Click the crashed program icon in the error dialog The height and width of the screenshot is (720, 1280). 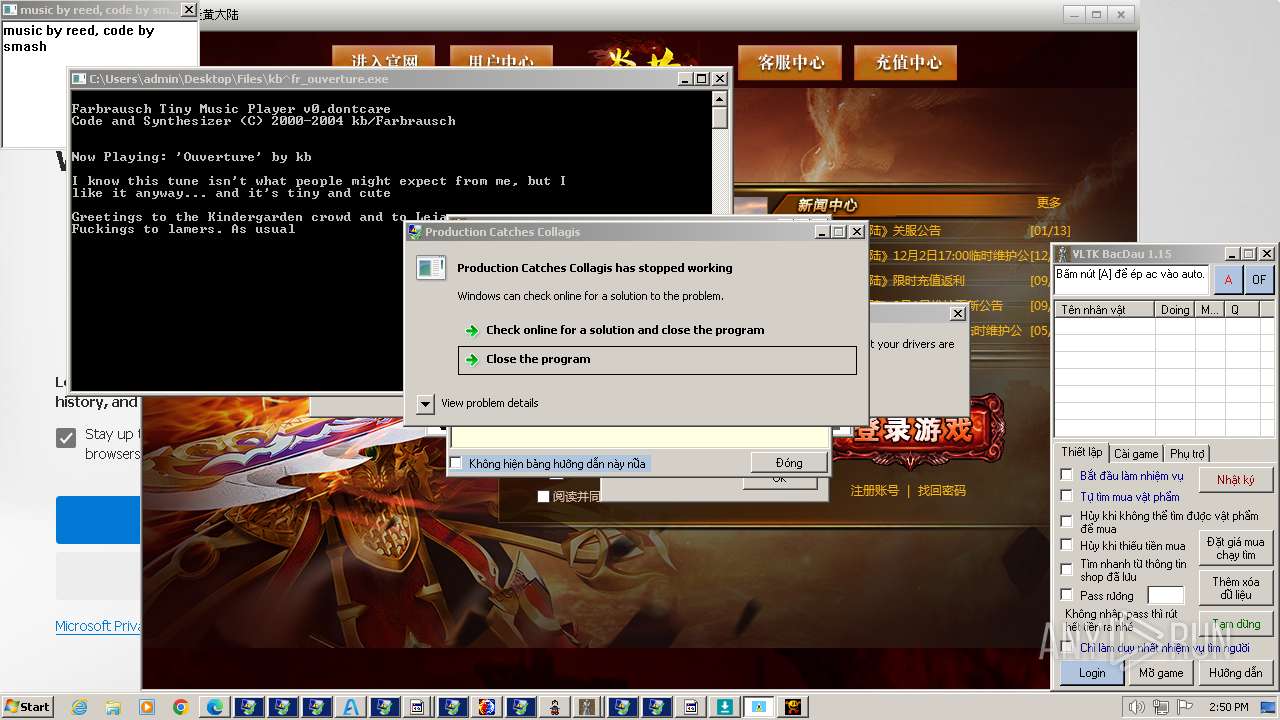click(x=431, y=268)
